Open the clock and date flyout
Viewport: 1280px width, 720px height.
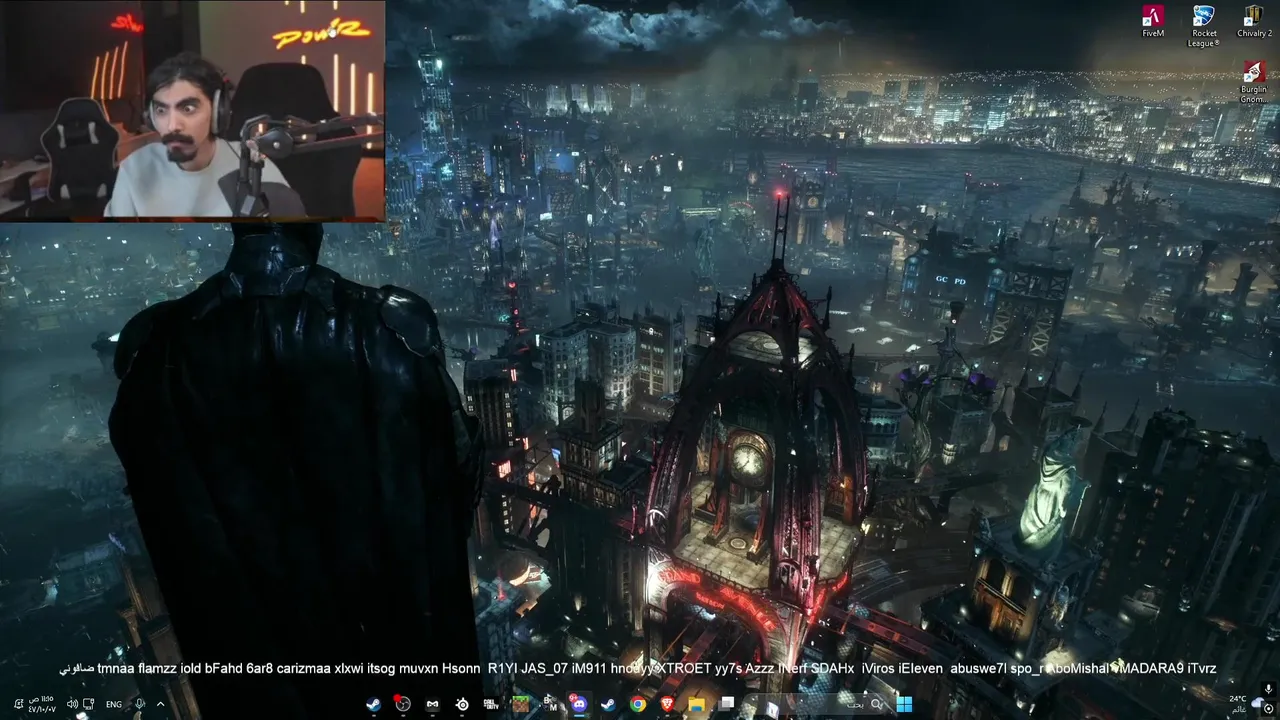(44, 704)
